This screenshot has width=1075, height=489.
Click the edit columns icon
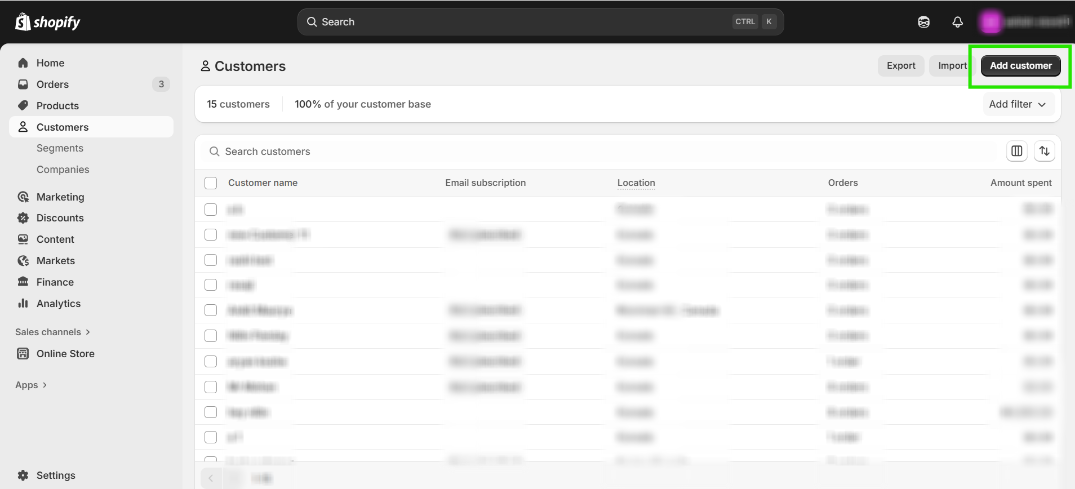tap(1017, 151)
